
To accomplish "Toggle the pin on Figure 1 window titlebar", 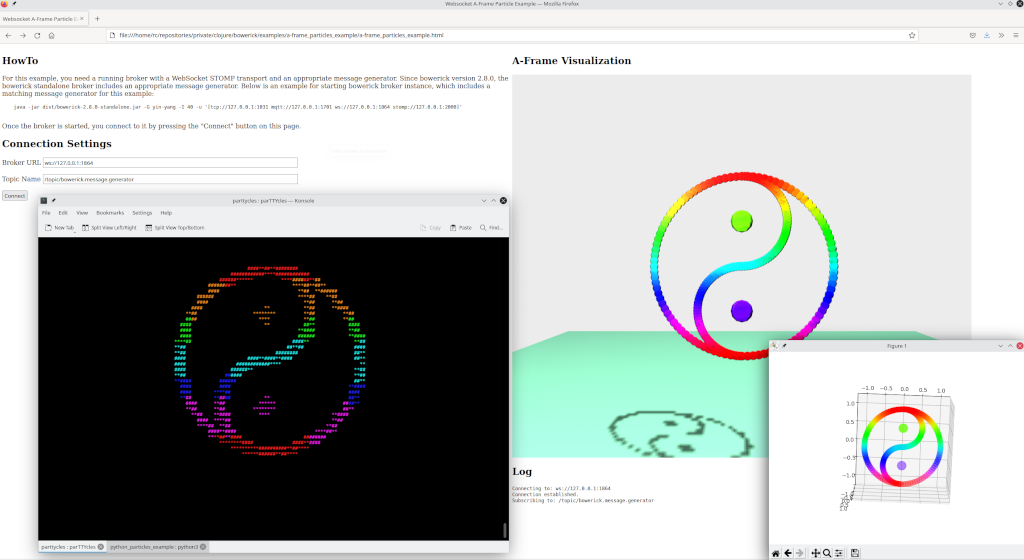I will tap(783, 346).
